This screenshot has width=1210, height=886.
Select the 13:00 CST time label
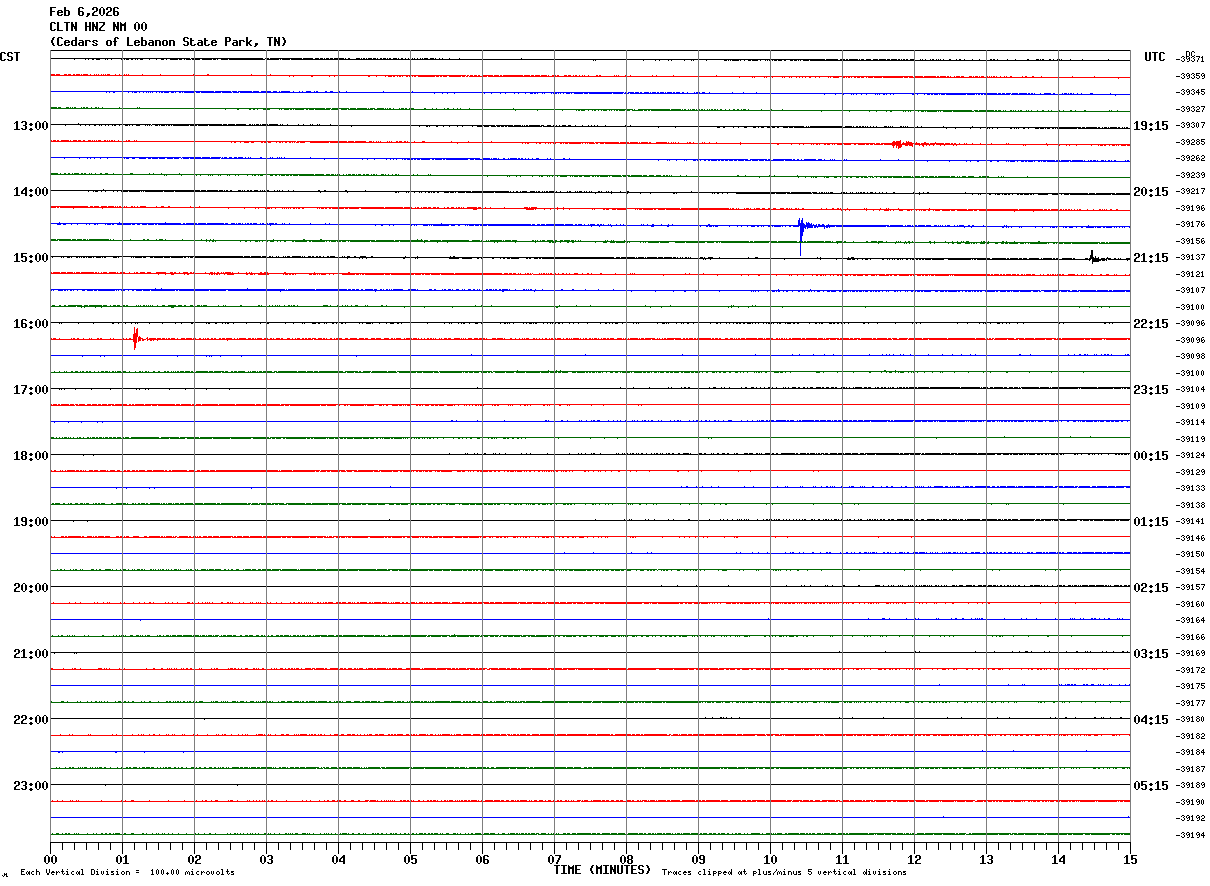tap(30, 126)
